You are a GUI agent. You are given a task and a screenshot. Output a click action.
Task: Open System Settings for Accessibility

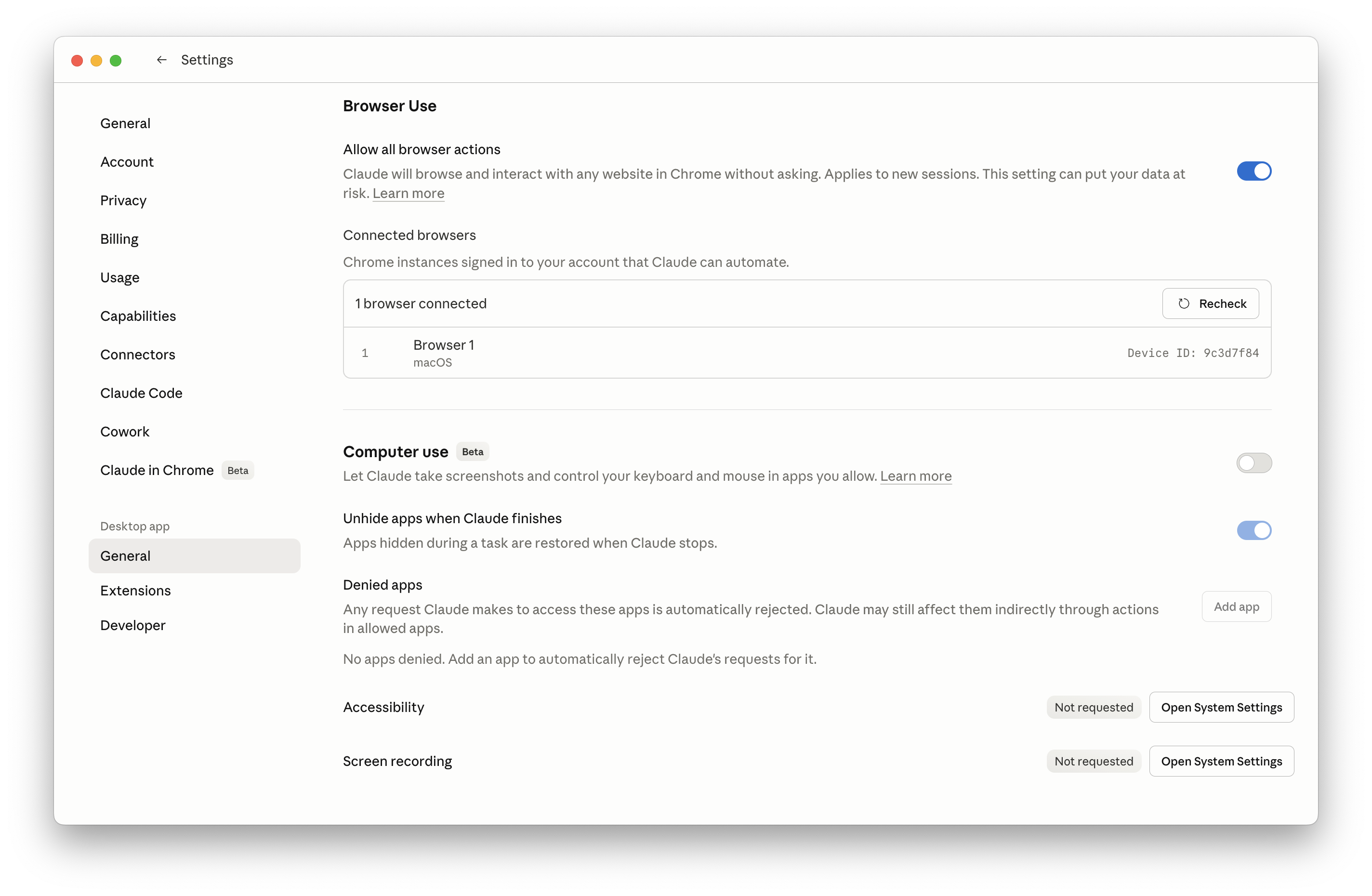coord(1221,708)
